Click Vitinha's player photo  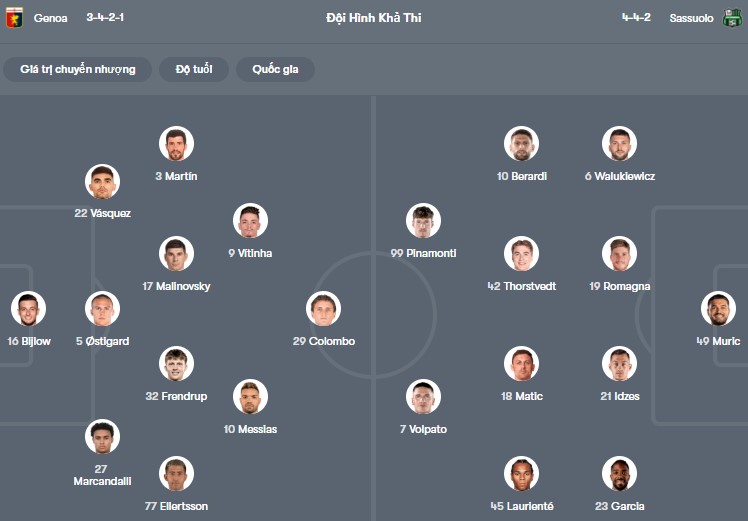250,221
